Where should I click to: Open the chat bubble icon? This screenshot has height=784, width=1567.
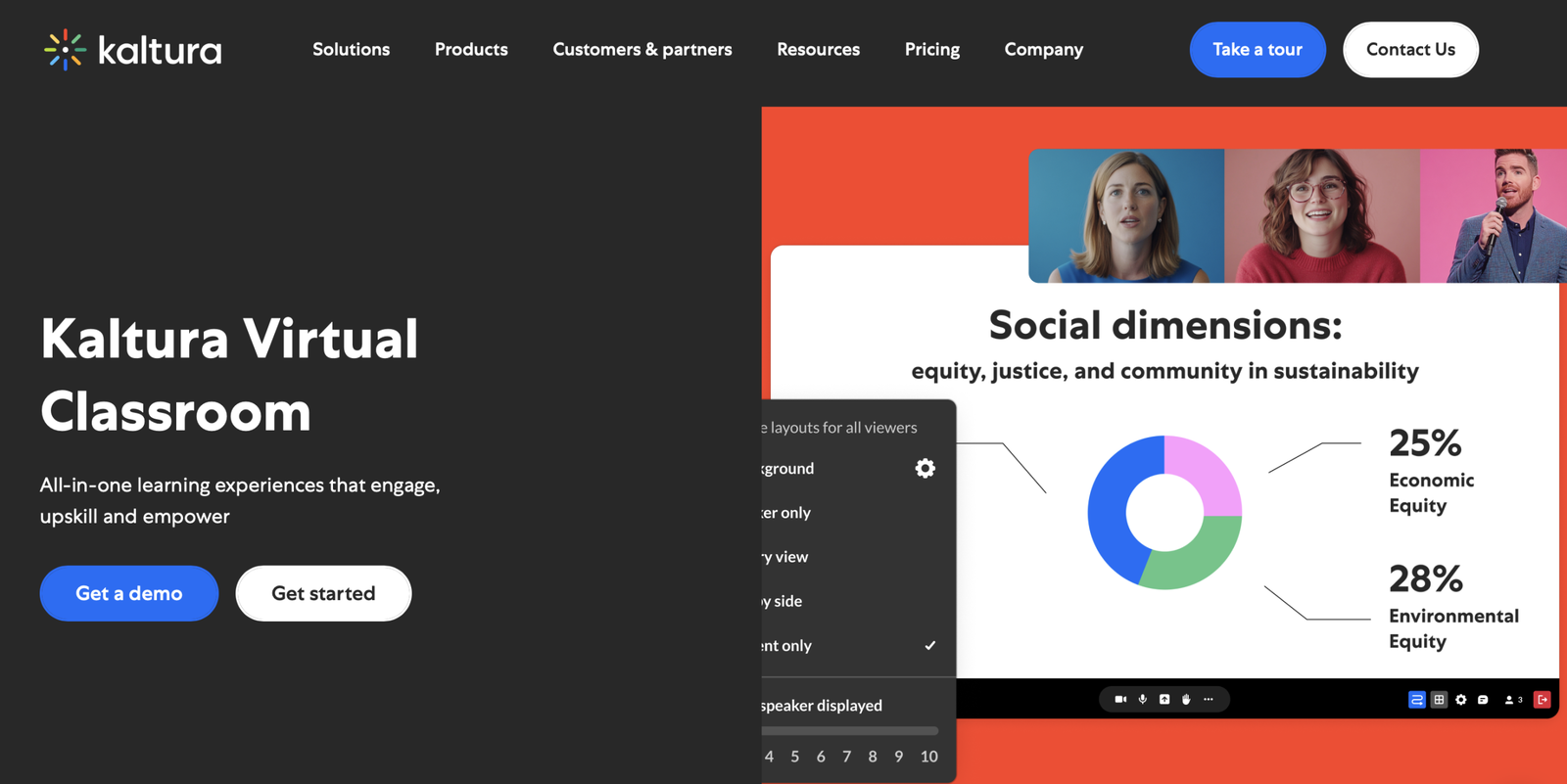1483,700
